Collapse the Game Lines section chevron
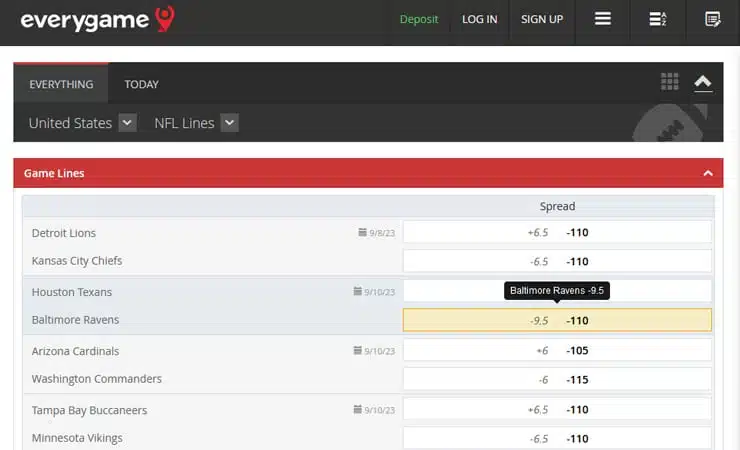This screenshot has height=450, width=740. click(708, 173)
